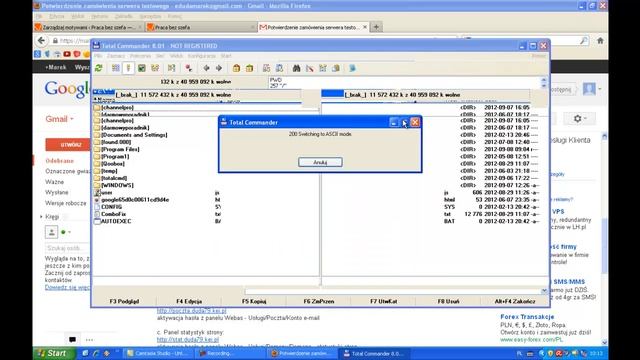Viewport: 640px width, 360px height.
Task: Click the Alt+F4 Zakończ button
Action: 515,301
